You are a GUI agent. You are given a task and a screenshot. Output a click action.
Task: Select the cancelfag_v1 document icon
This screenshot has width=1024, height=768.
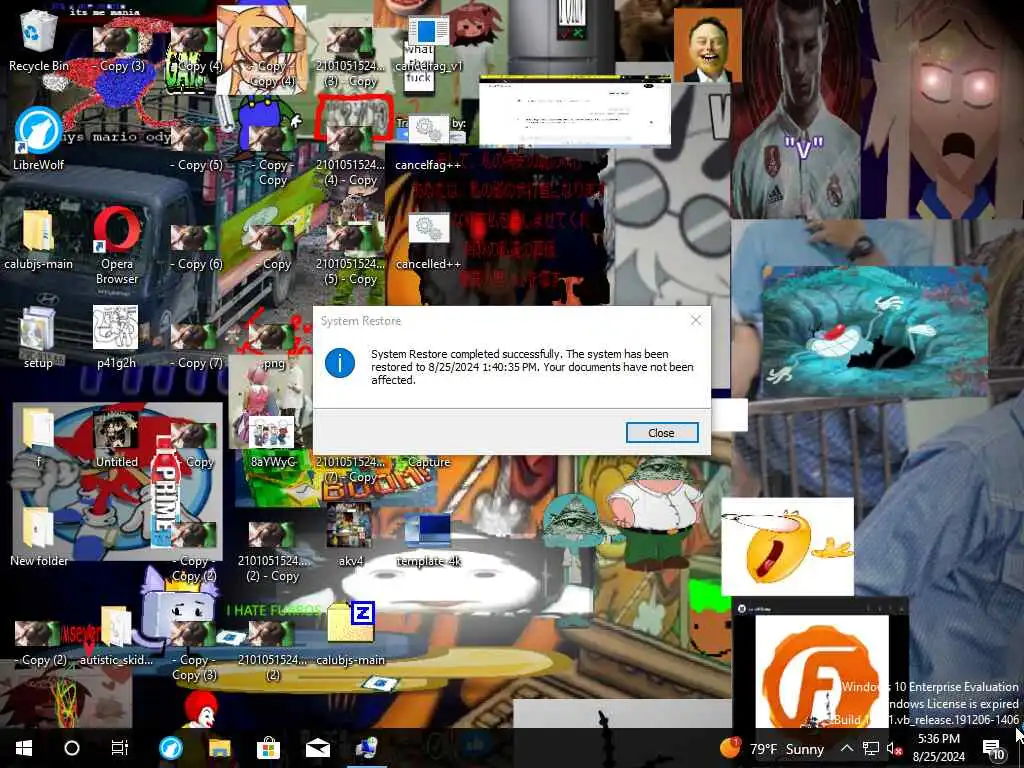pos(428,42)
